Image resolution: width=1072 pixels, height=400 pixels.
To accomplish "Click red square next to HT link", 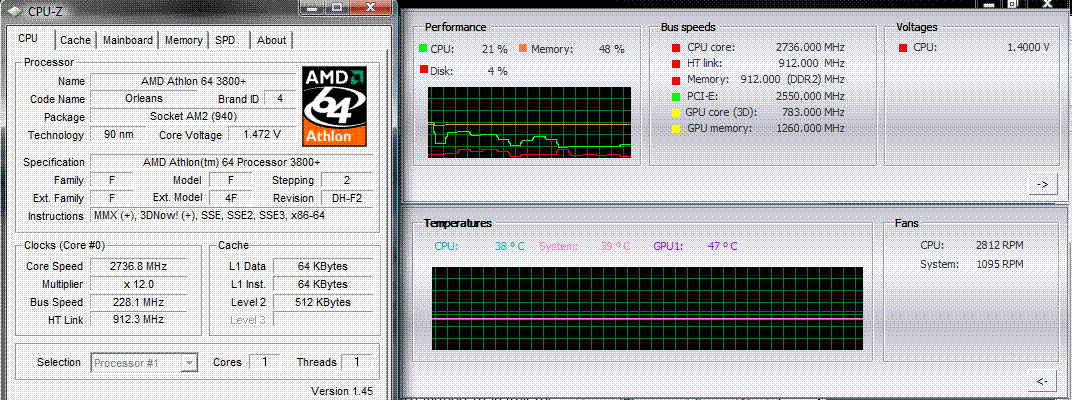I will pos(676,64).
